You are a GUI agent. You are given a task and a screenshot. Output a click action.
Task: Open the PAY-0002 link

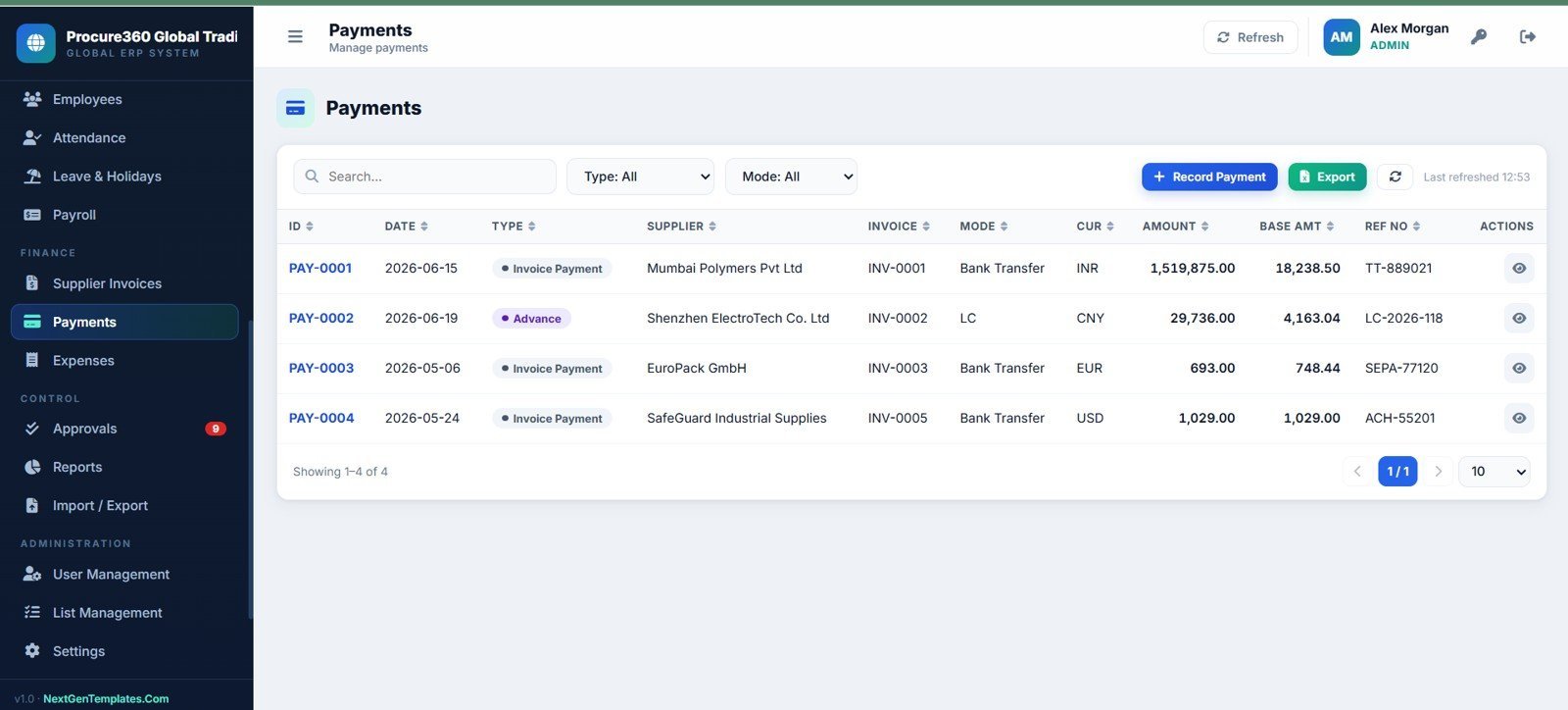321,318
